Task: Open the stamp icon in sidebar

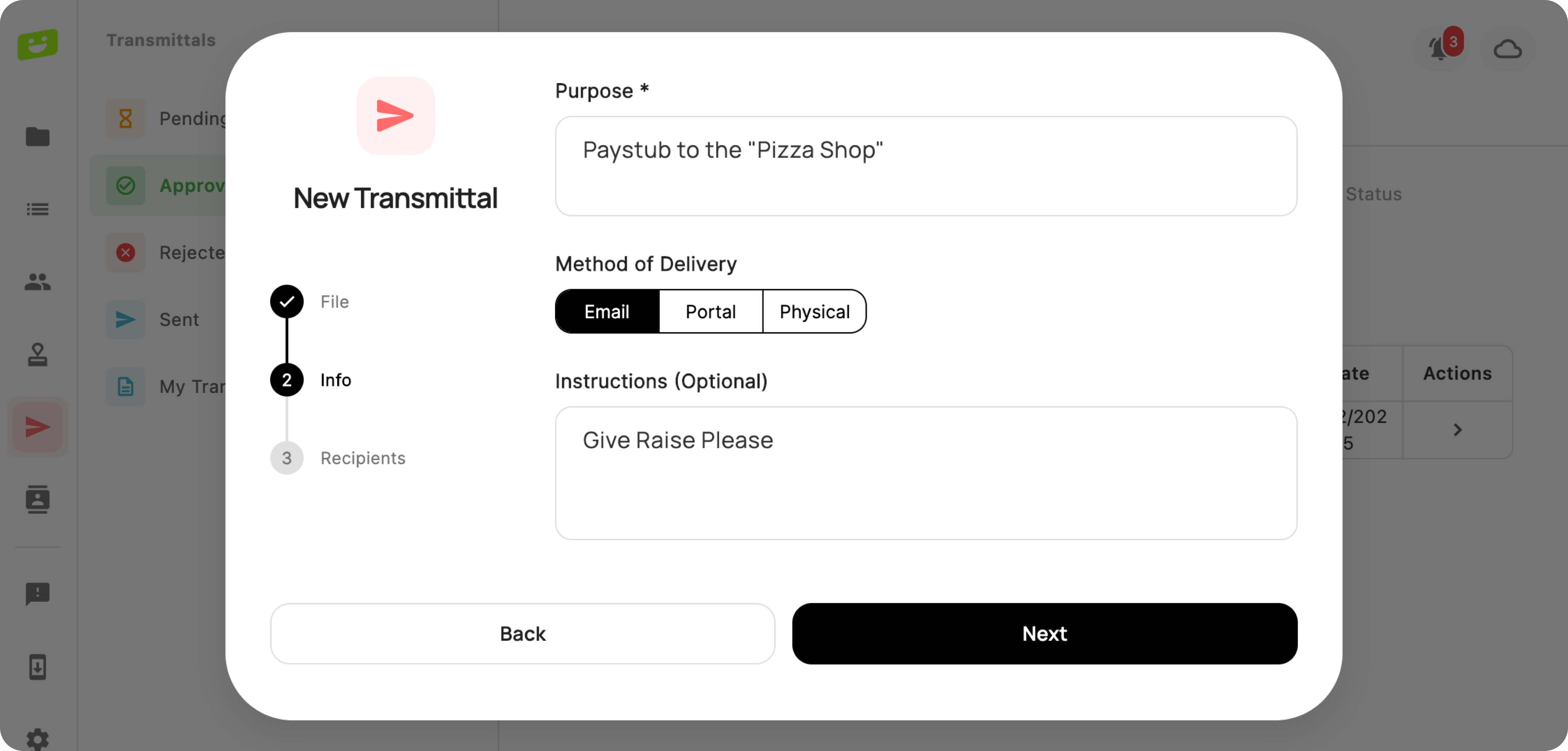Action: 38,354
